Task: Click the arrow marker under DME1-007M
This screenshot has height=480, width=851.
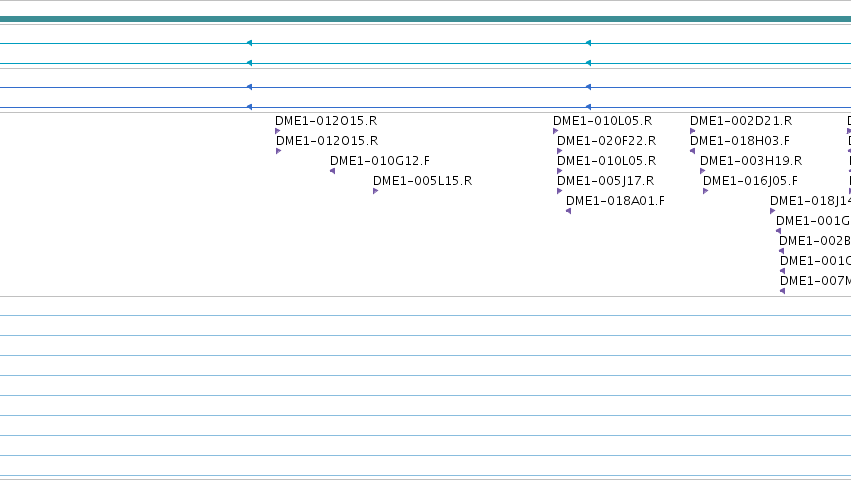Action: [x=783, y=292]
